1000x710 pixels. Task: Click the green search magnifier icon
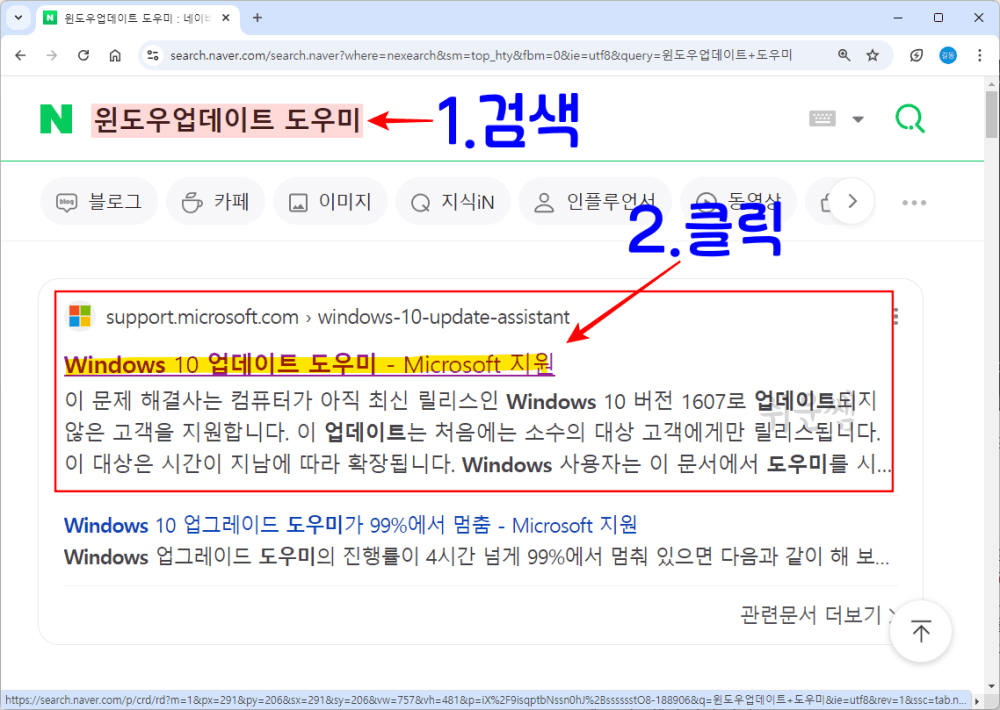pos(909,117)
